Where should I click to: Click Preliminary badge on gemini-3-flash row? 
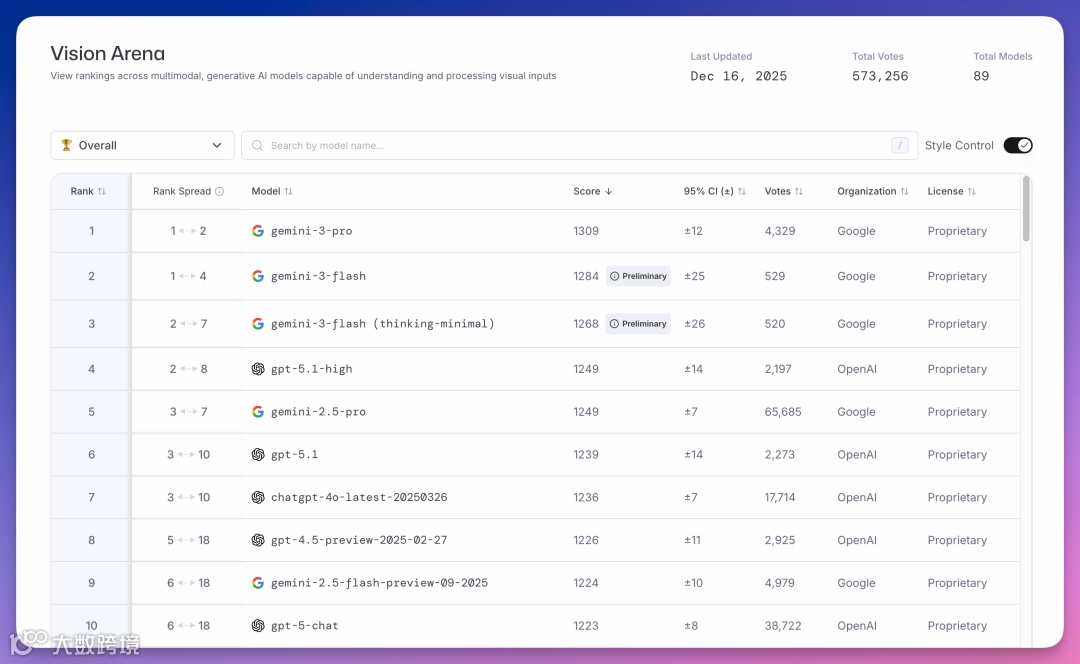(638, 276)
